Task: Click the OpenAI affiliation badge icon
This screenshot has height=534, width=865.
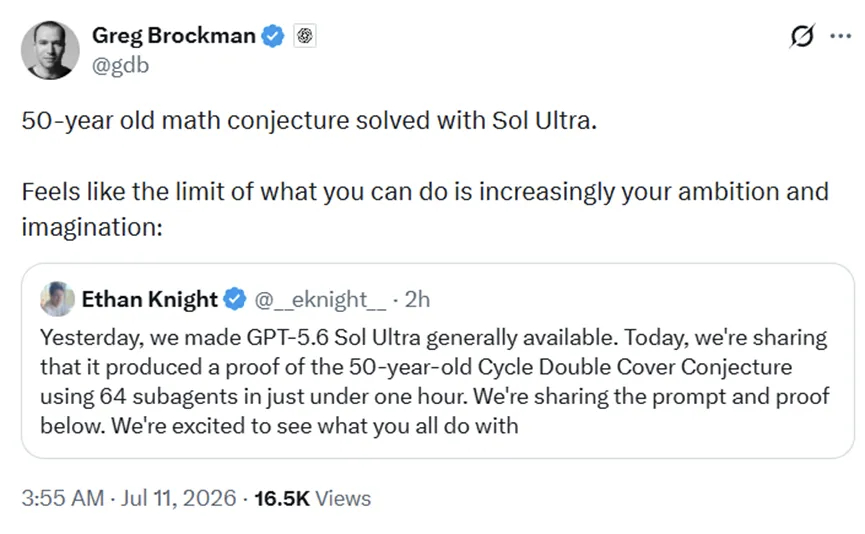Action: click(x=305, y=36)
